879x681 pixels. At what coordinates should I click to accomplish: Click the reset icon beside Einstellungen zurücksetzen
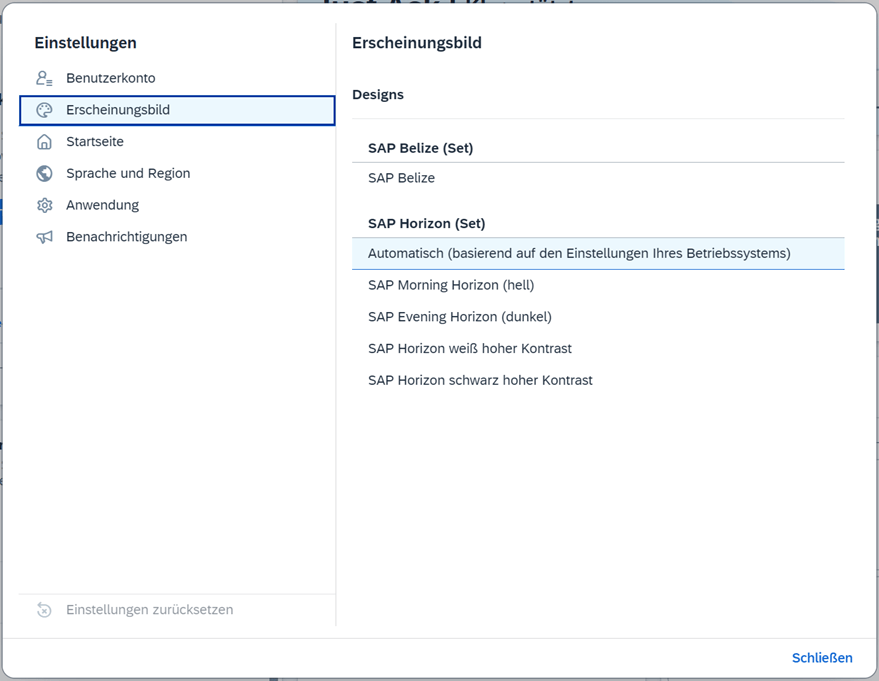tap(44, 610)
